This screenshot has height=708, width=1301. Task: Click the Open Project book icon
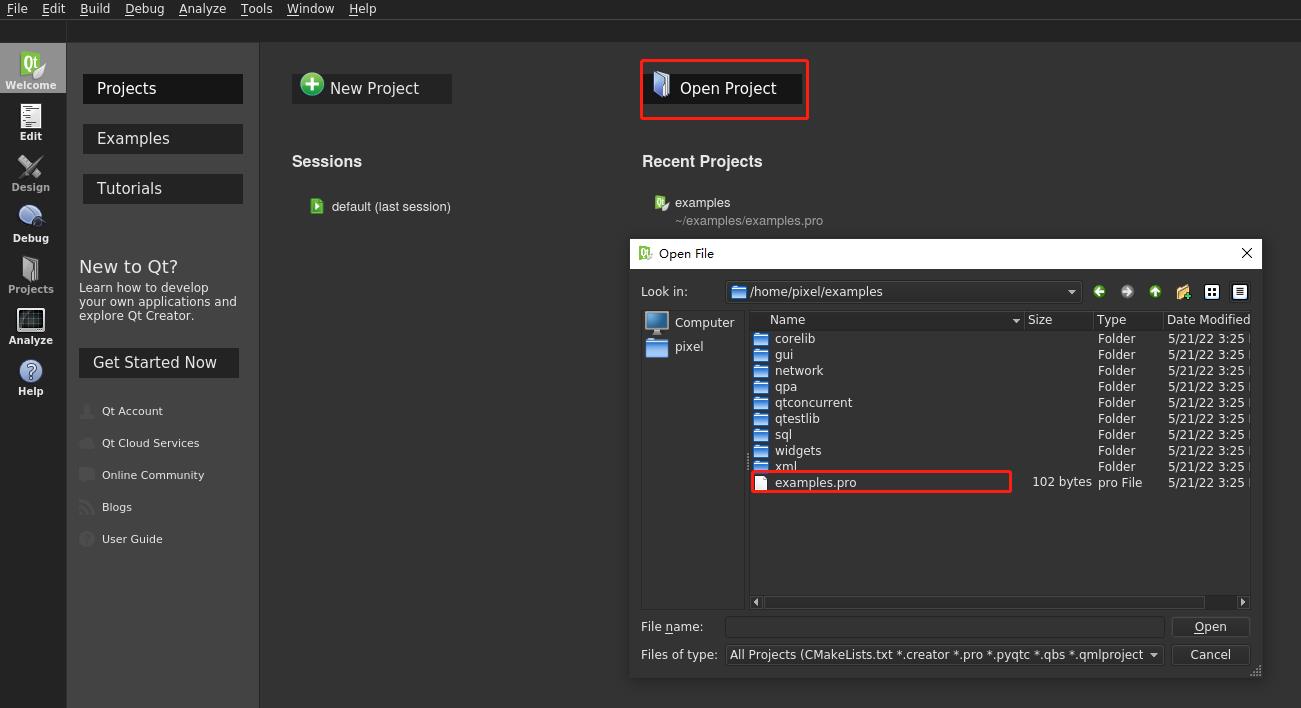click(661, 84)
